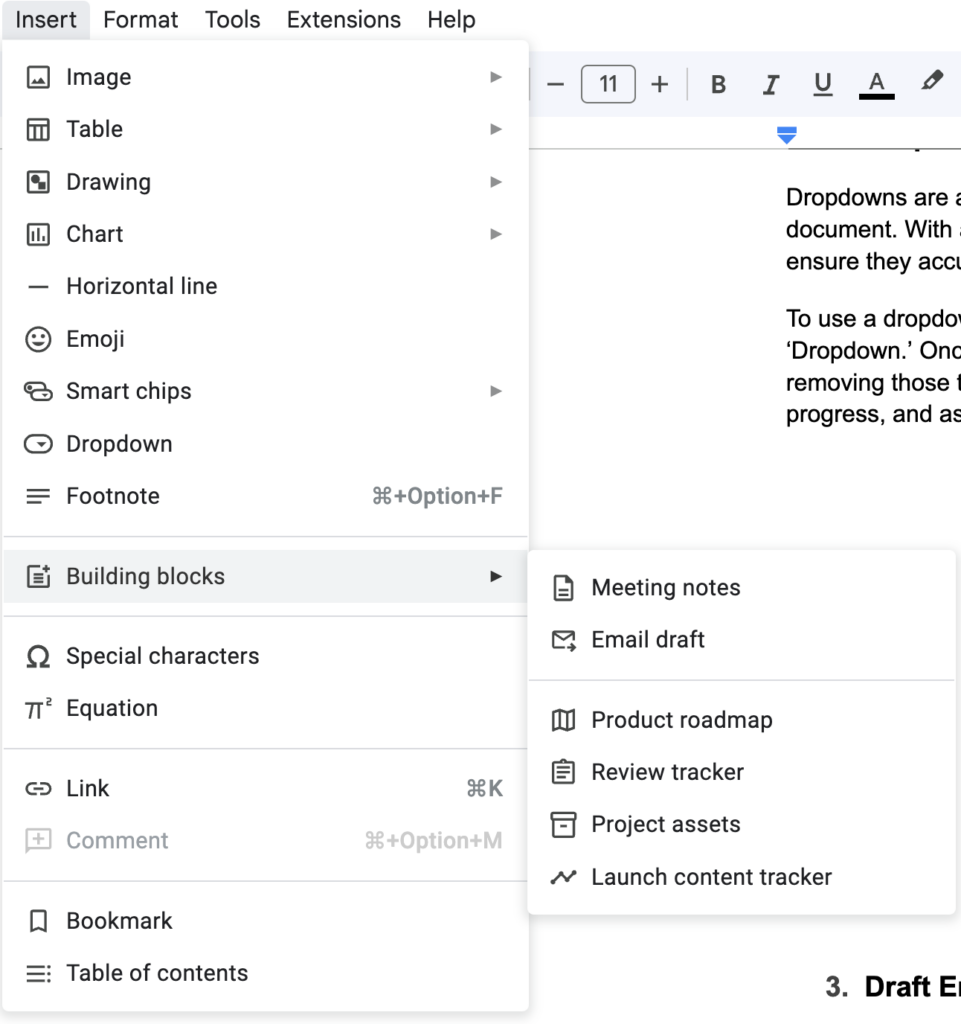This screenshot has width=961, height=1024.
Task: Open the text color picker
Action: coord(875,84)
